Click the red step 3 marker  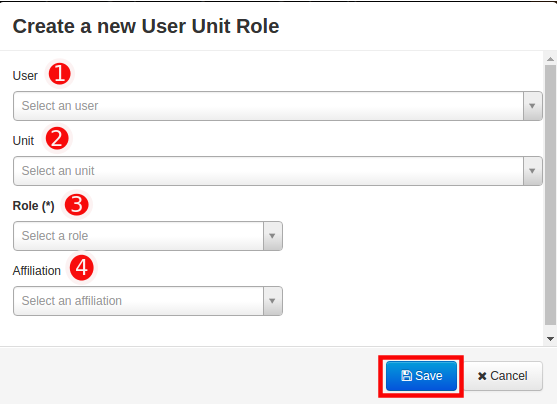(x=77, y=205)
